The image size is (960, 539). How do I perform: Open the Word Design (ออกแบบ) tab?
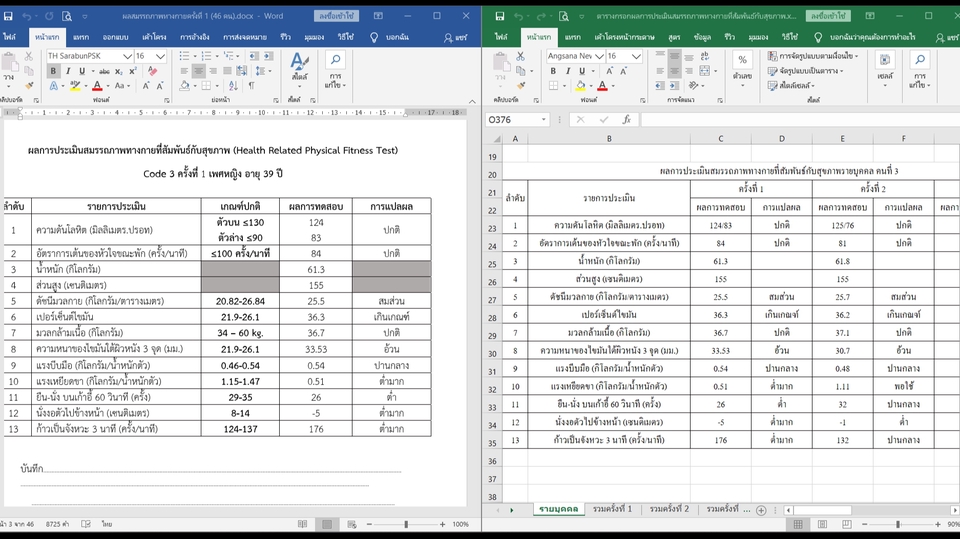click(x=116, y=37)
